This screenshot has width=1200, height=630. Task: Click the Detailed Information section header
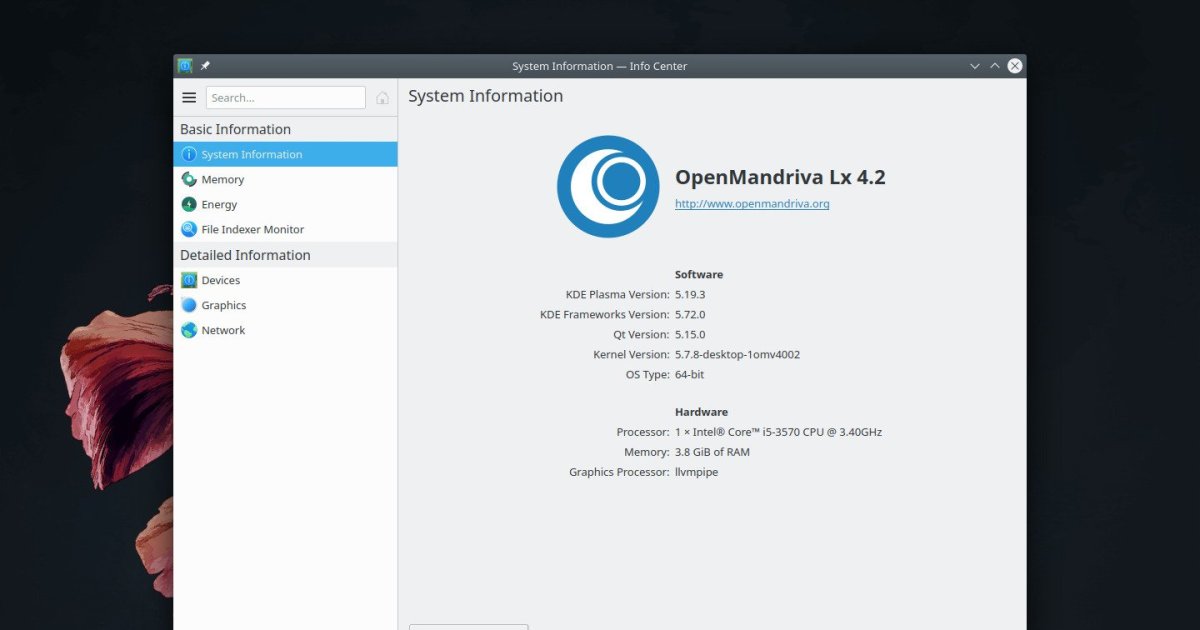[245, 256]
